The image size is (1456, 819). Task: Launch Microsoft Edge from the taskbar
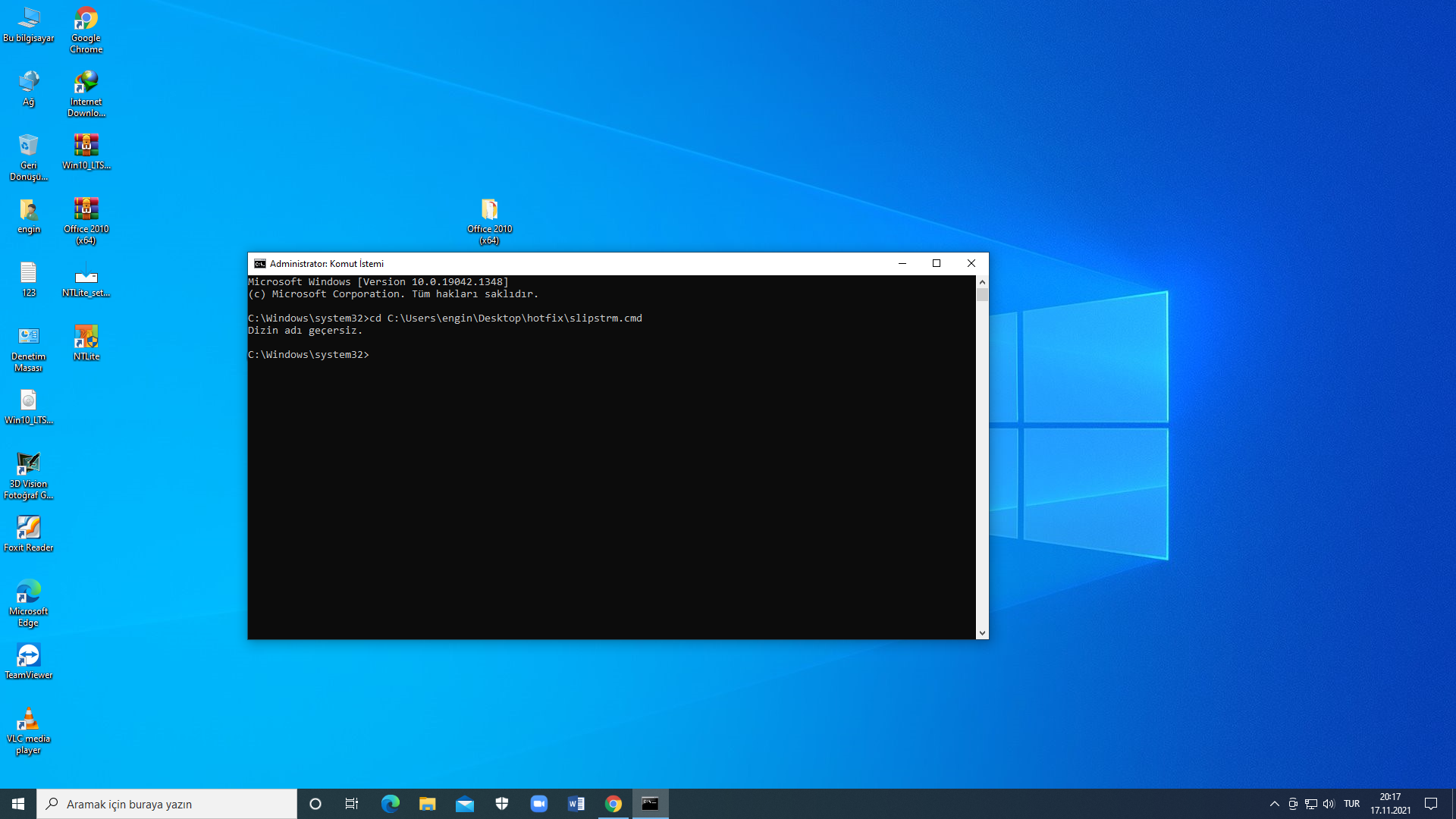click(390, 804)
